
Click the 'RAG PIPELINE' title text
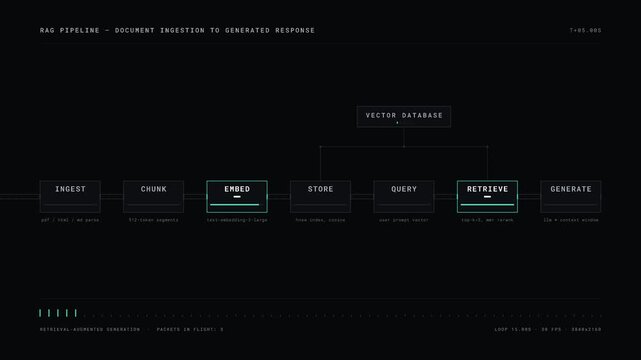tap(177, 30)
